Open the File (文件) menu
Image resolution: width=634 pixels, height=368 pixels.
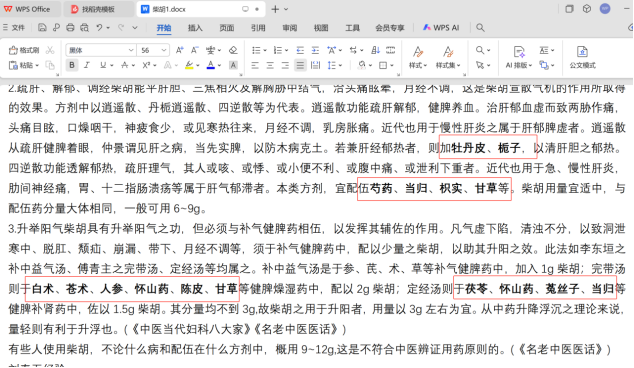[13, 27]
